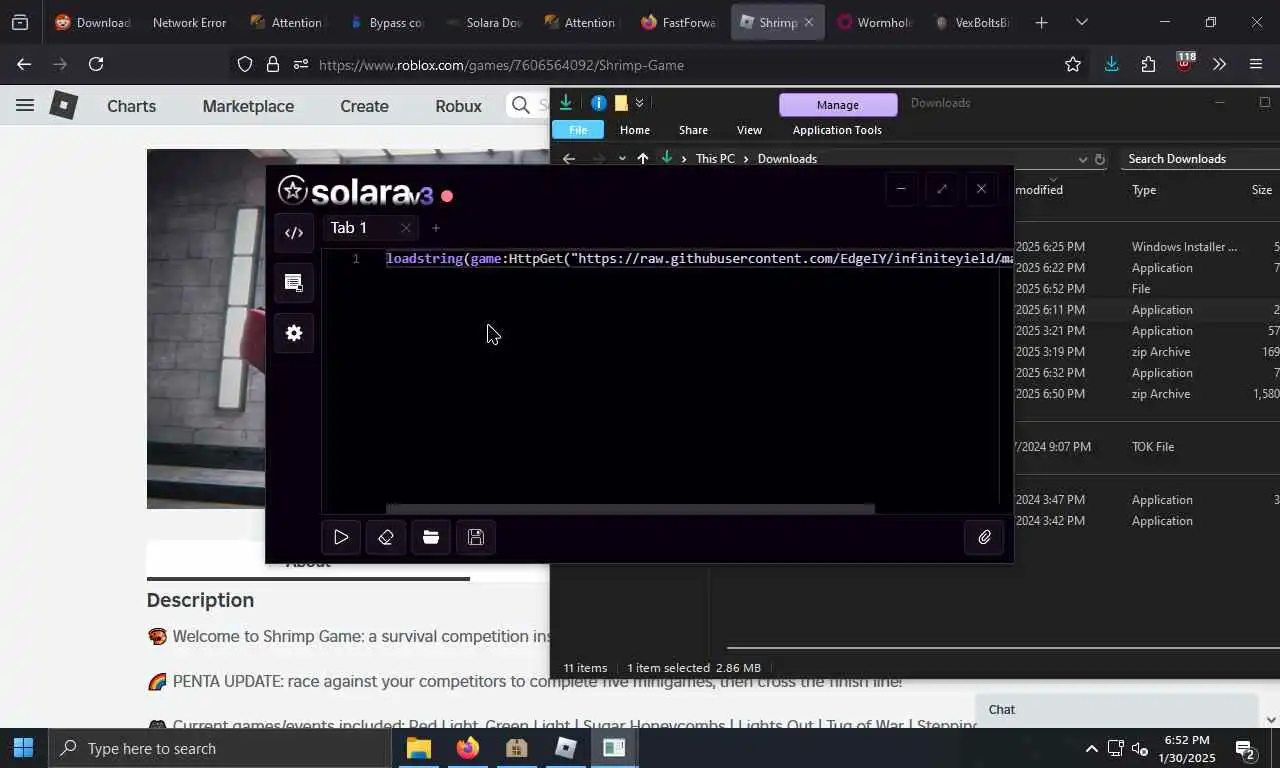Click the properties icon in Explorer quick access toolbar

[598, 103]
